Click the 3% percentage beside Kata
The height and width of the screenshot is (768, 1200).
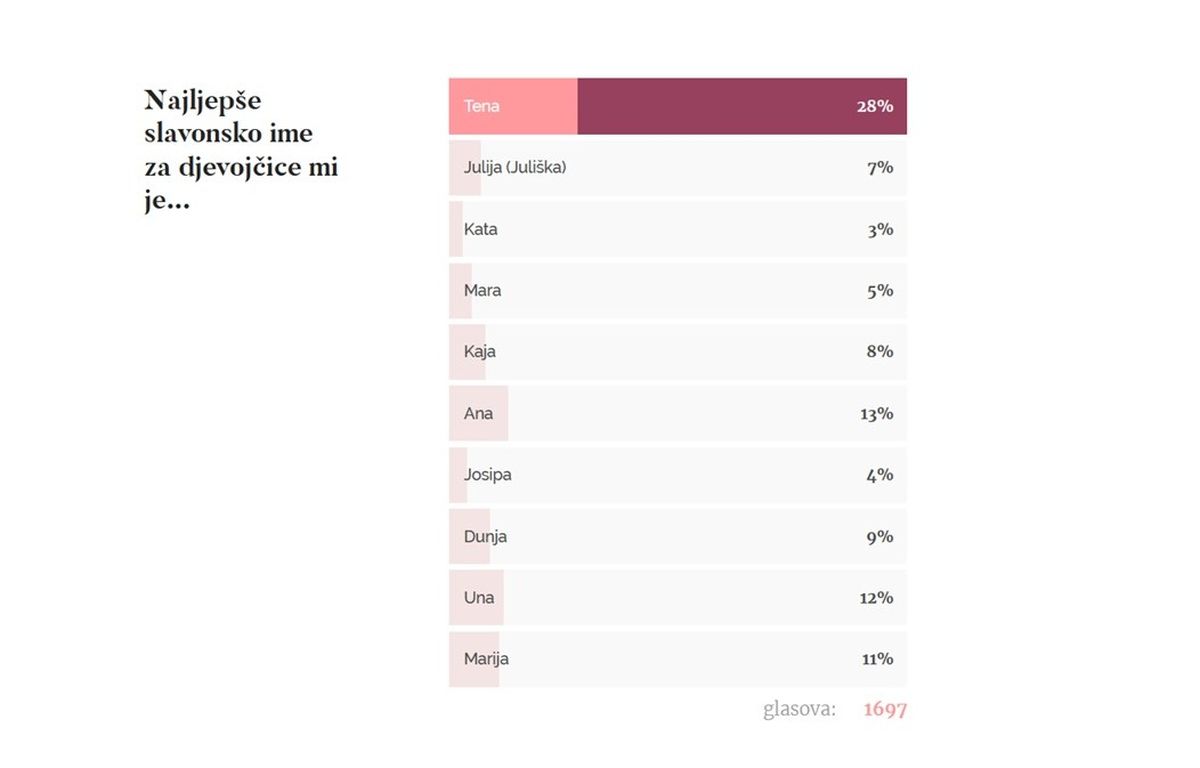pyautogui.click(x=880, y=230)
